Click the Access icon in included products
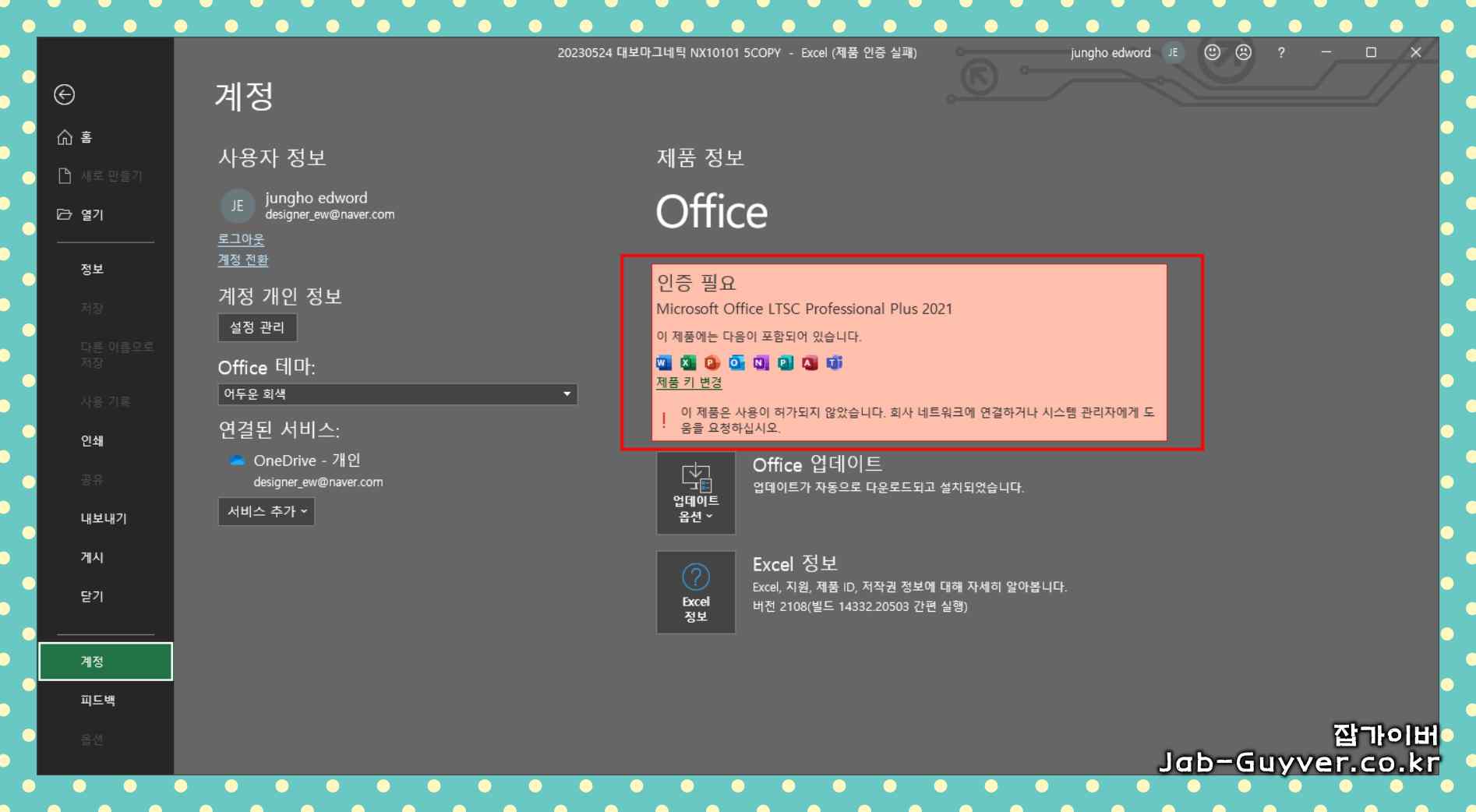Image resolution: width=1476 pixels, height=812 pixels. click(808, 362)
